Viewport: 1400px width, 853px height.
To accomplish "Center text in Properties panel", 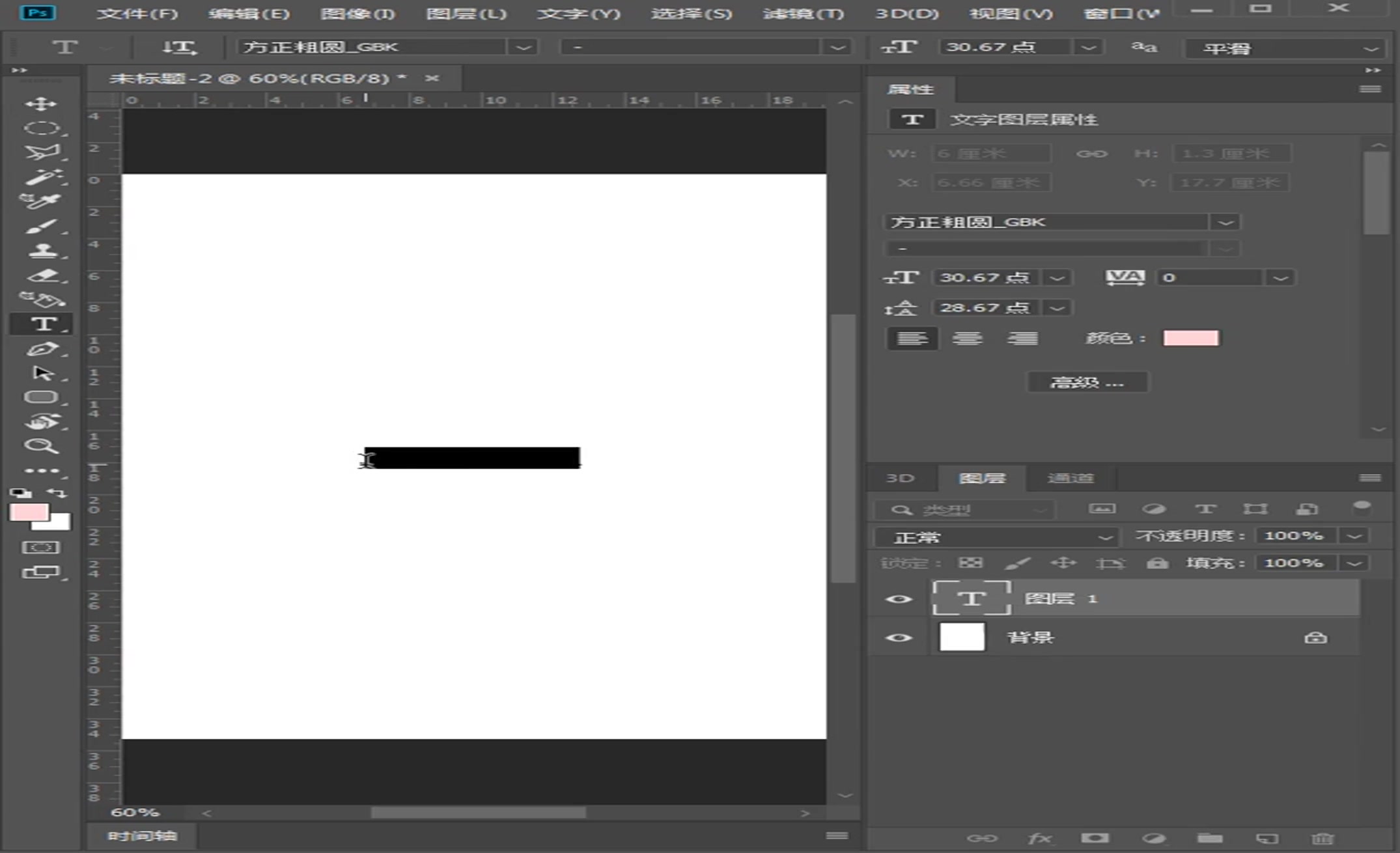I will [x=968, y=339].
